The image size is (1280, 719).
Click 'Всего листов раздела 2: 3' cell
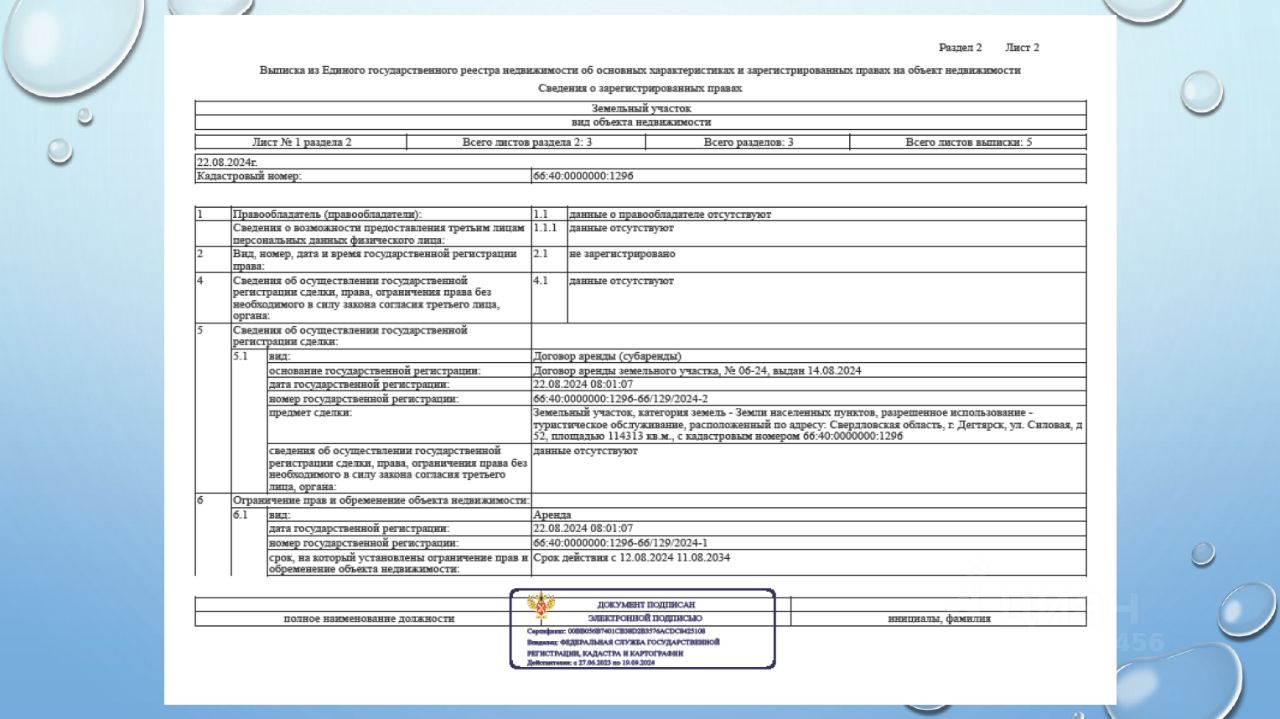[x=527, y=142]
